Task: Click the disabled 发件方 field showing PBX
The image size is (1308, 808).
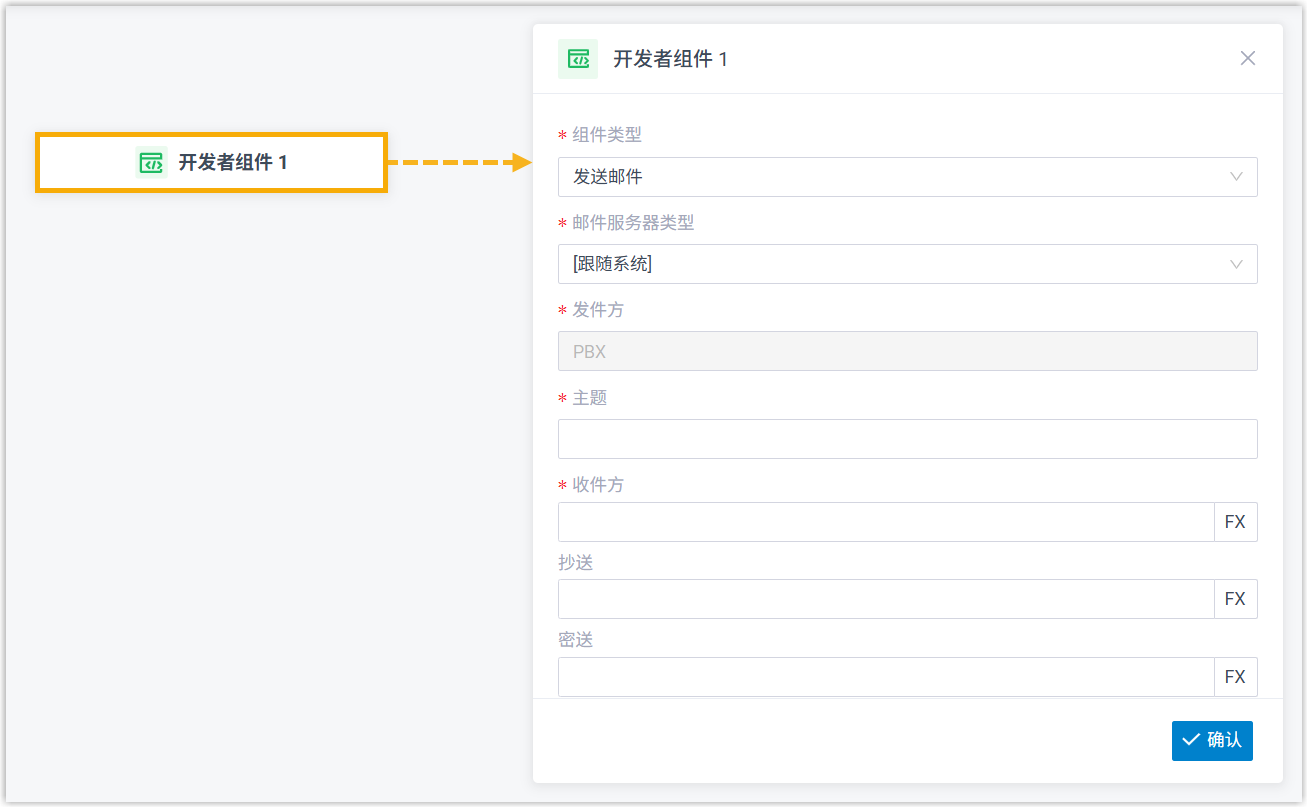Action: click(x=907, y=352)
